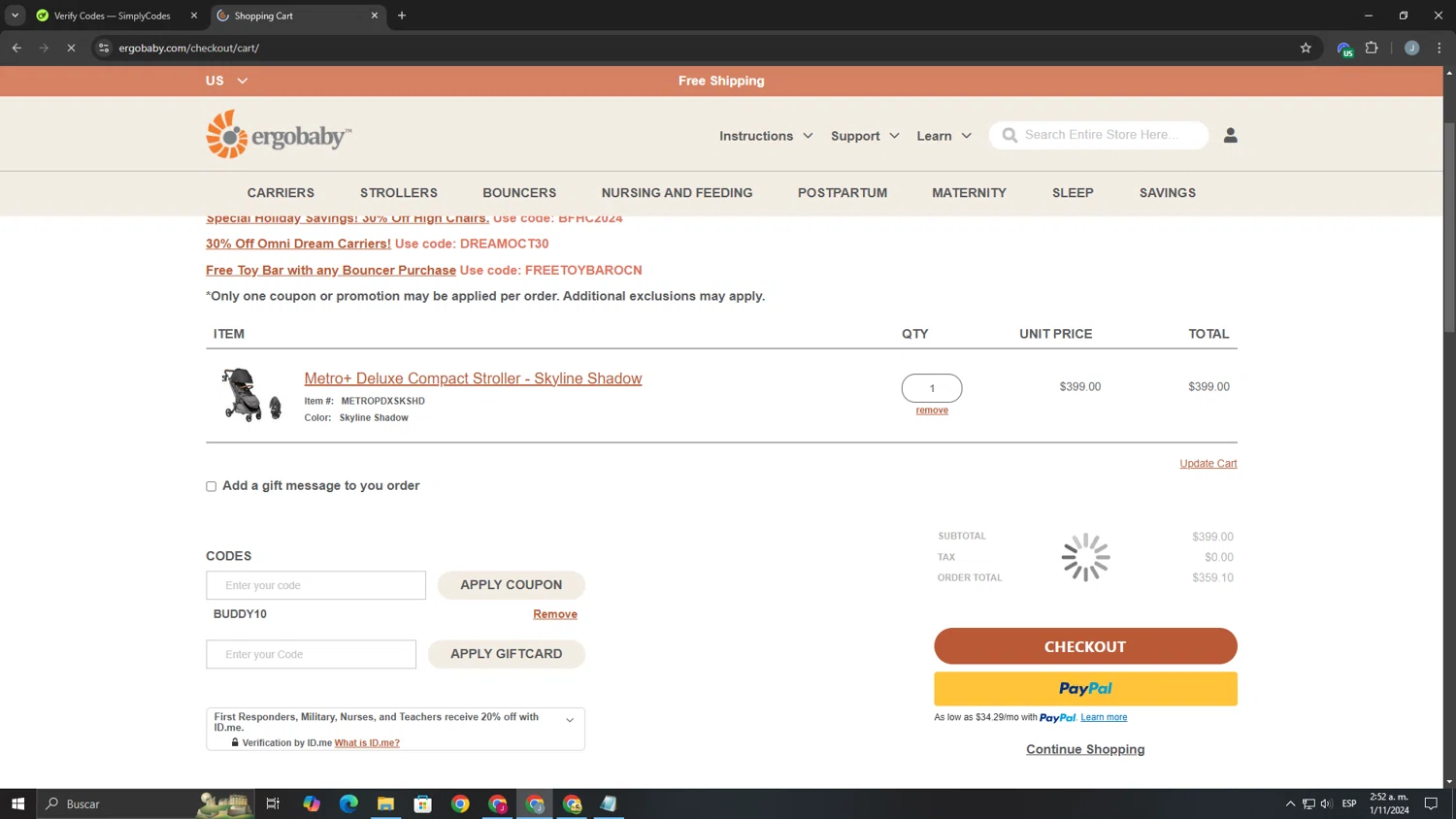The height and width of the screenshot is (819, 1456).
Task: Open the Notepad icon in taskbar
Action: coord(609,803)
